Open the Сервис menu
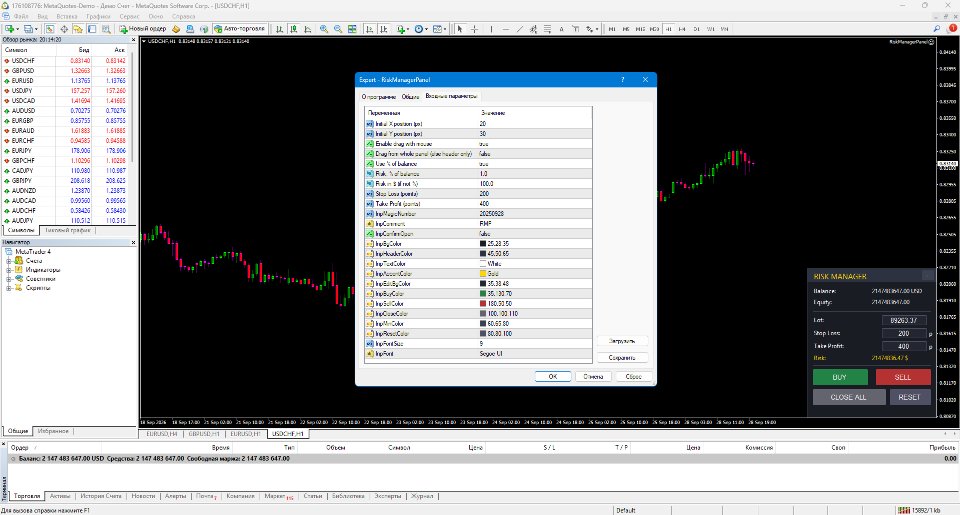This screenshot has height=515, width=960. tap(130, 17)
